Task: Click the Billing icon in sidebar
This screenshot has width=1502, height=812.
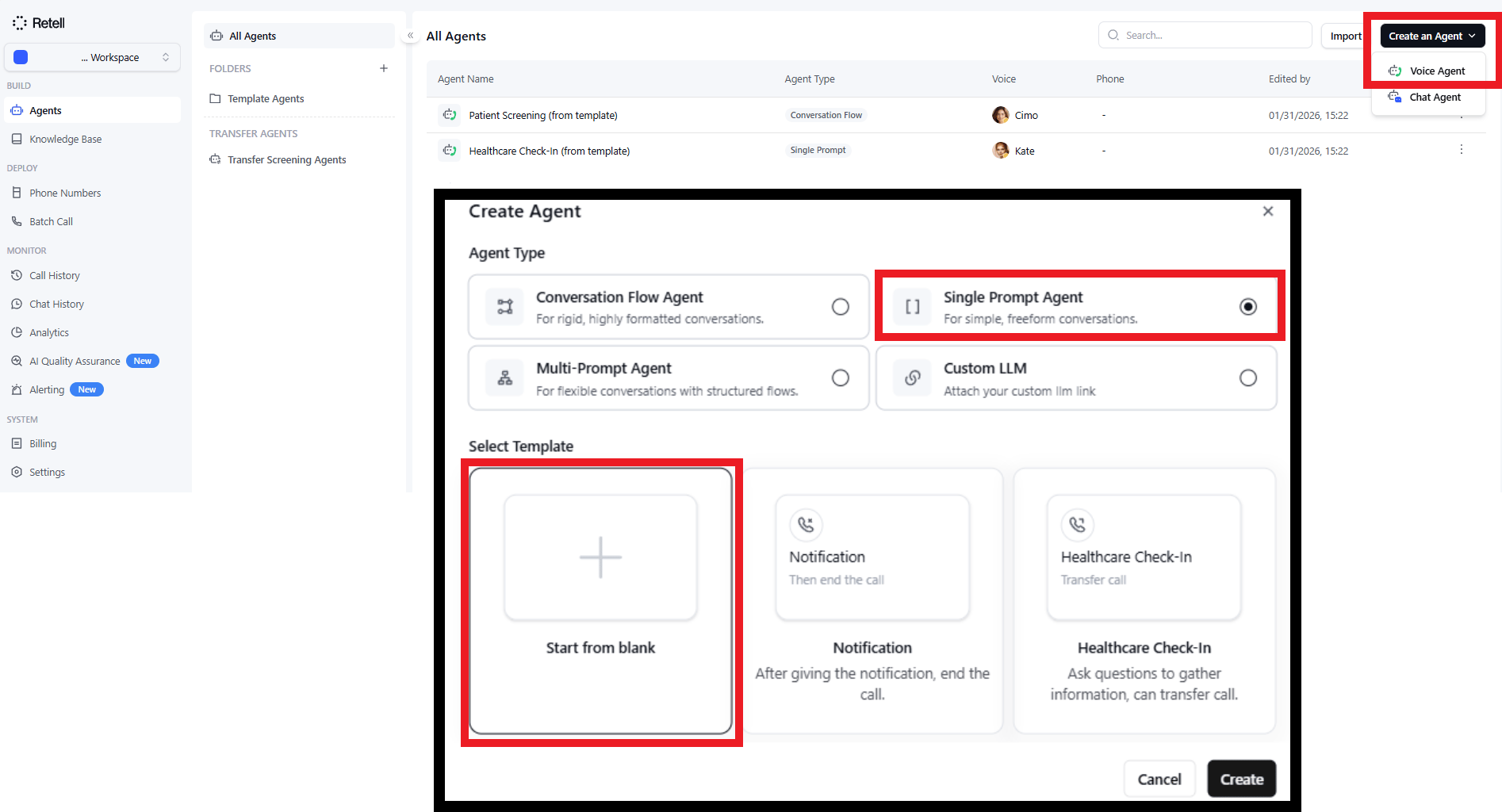Action: pos(17,443)
